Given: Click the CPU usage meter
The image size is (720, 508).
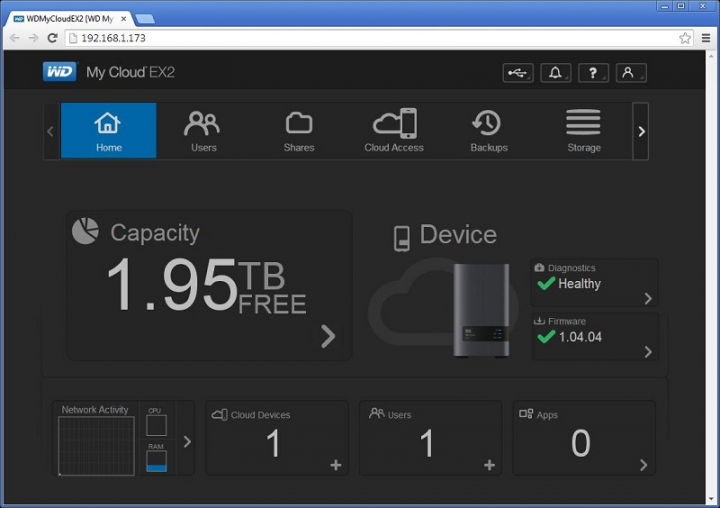Looking at the screenshot, I should tap(157, 425).
